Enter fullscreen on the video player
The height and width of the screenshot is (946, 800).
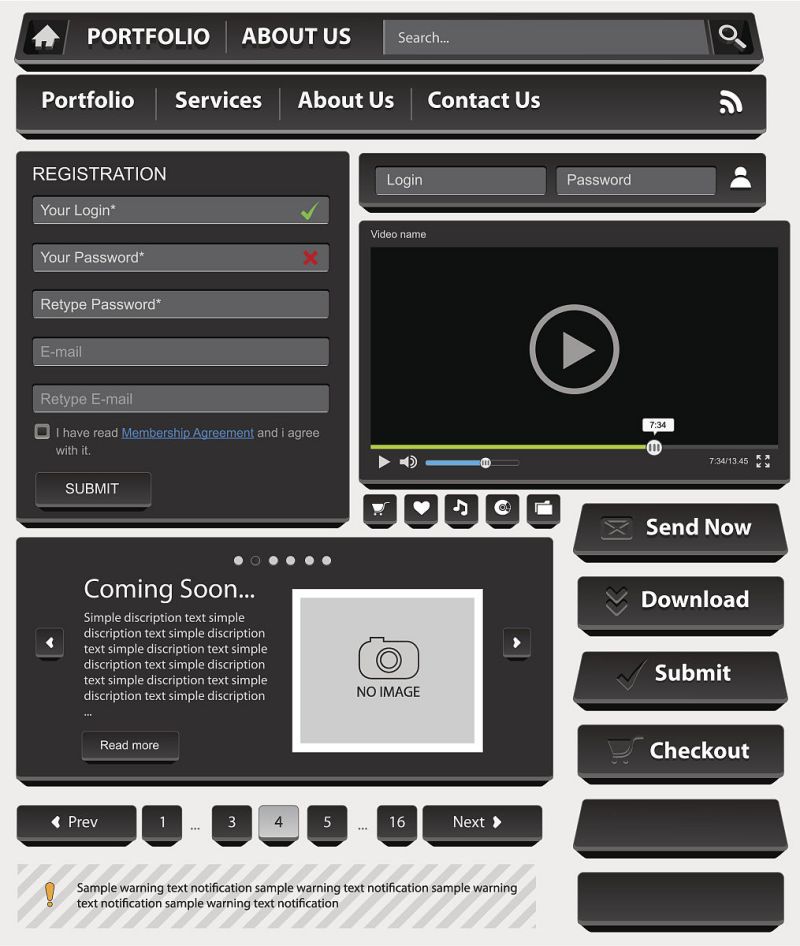point(763,462)
